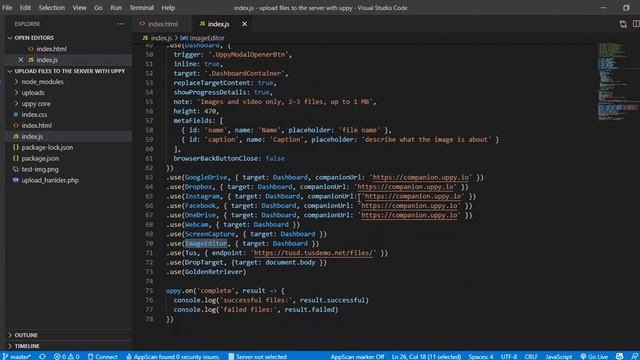This screenshot has height=360, width=640.
Task: Click Connect in status bar
Action: click(x=102, y=356)
